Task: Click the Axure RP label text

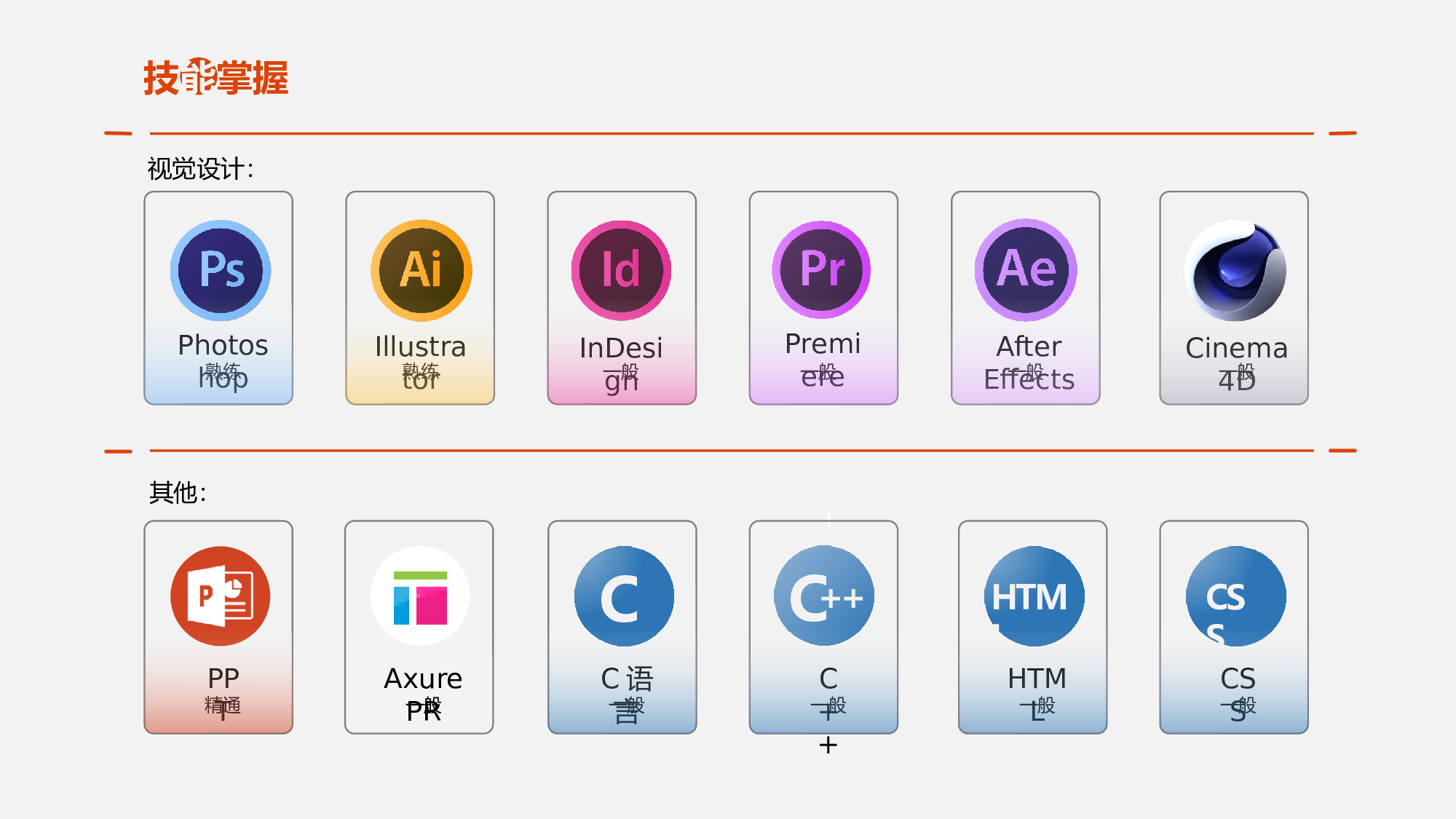Action: [x=423, y=694]
